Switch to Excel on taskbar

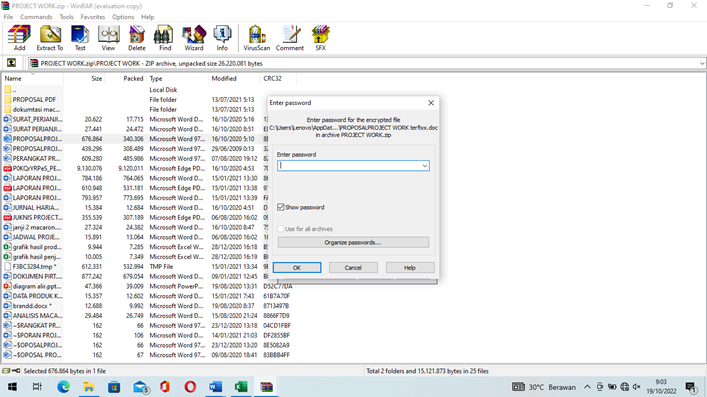click(x=241, y=387)
